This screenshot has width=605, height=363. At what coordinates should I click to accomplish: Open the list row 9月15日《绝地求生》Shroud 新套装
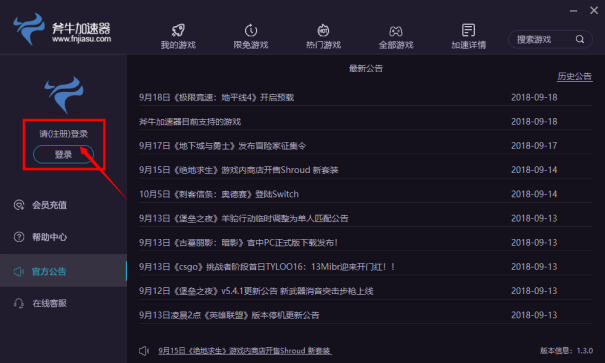tap(365, 170)
